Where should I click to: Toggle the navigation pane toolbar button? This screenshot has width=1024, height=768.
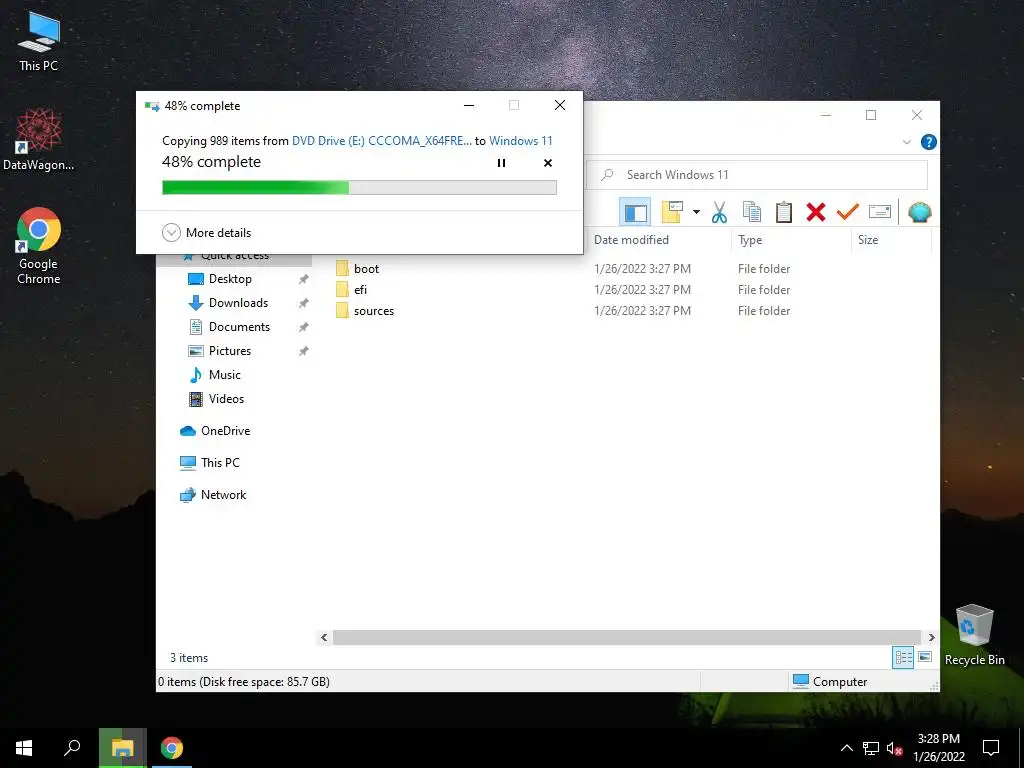tap(635, 212)
